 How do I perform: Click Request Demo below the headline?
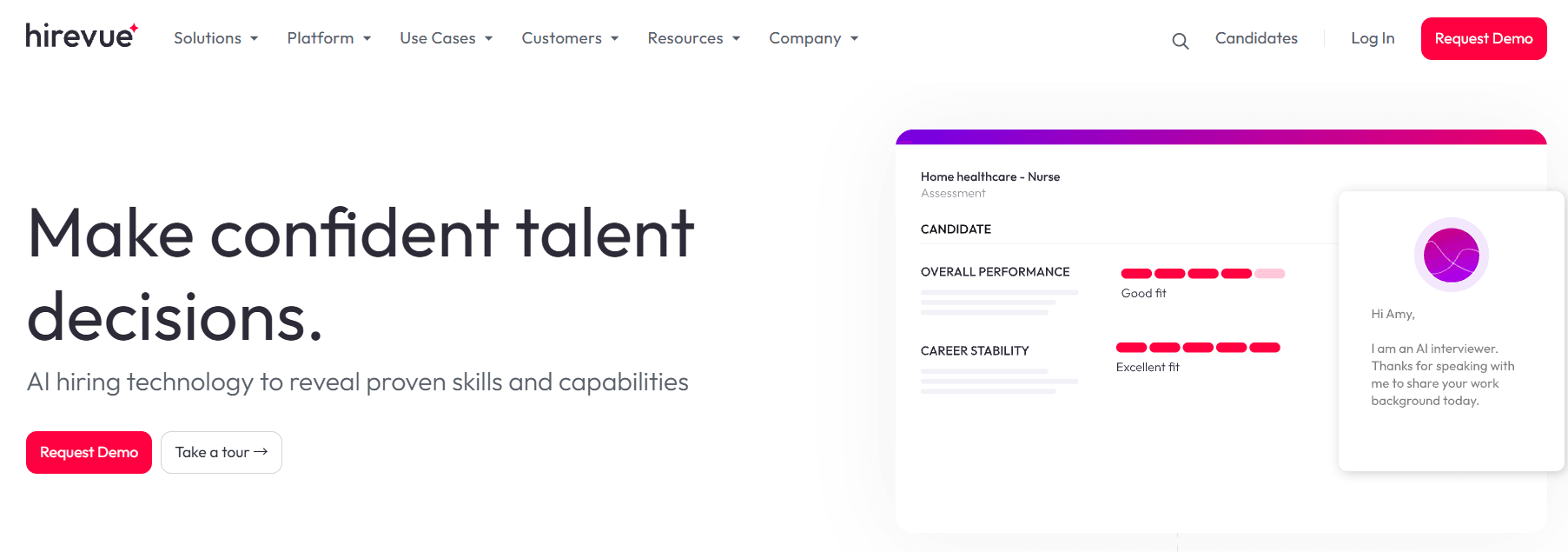[89, 452]
